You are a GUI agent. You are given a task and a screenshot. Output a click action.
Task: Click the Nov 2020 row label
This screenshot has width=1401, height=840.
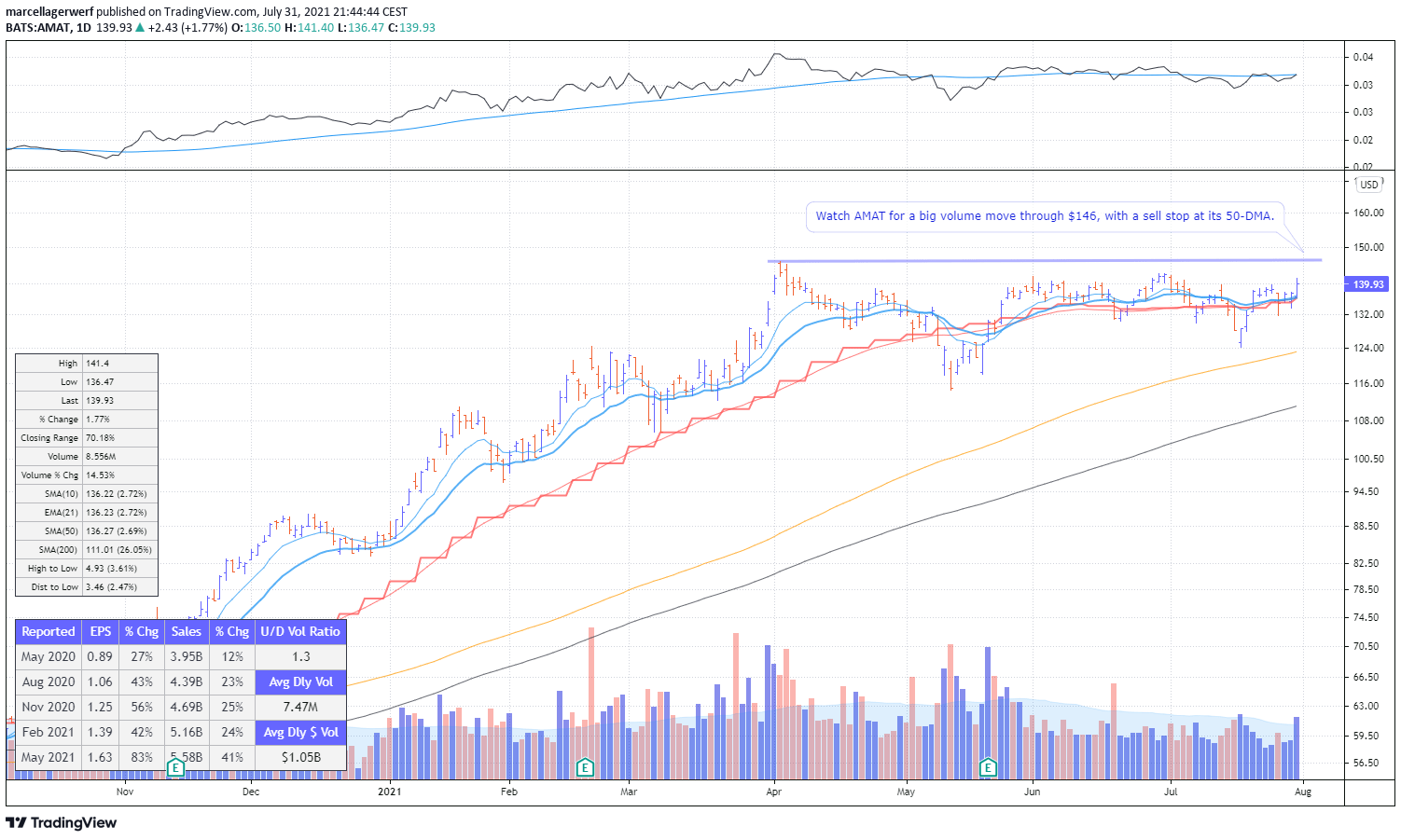(x=49, y=707)
